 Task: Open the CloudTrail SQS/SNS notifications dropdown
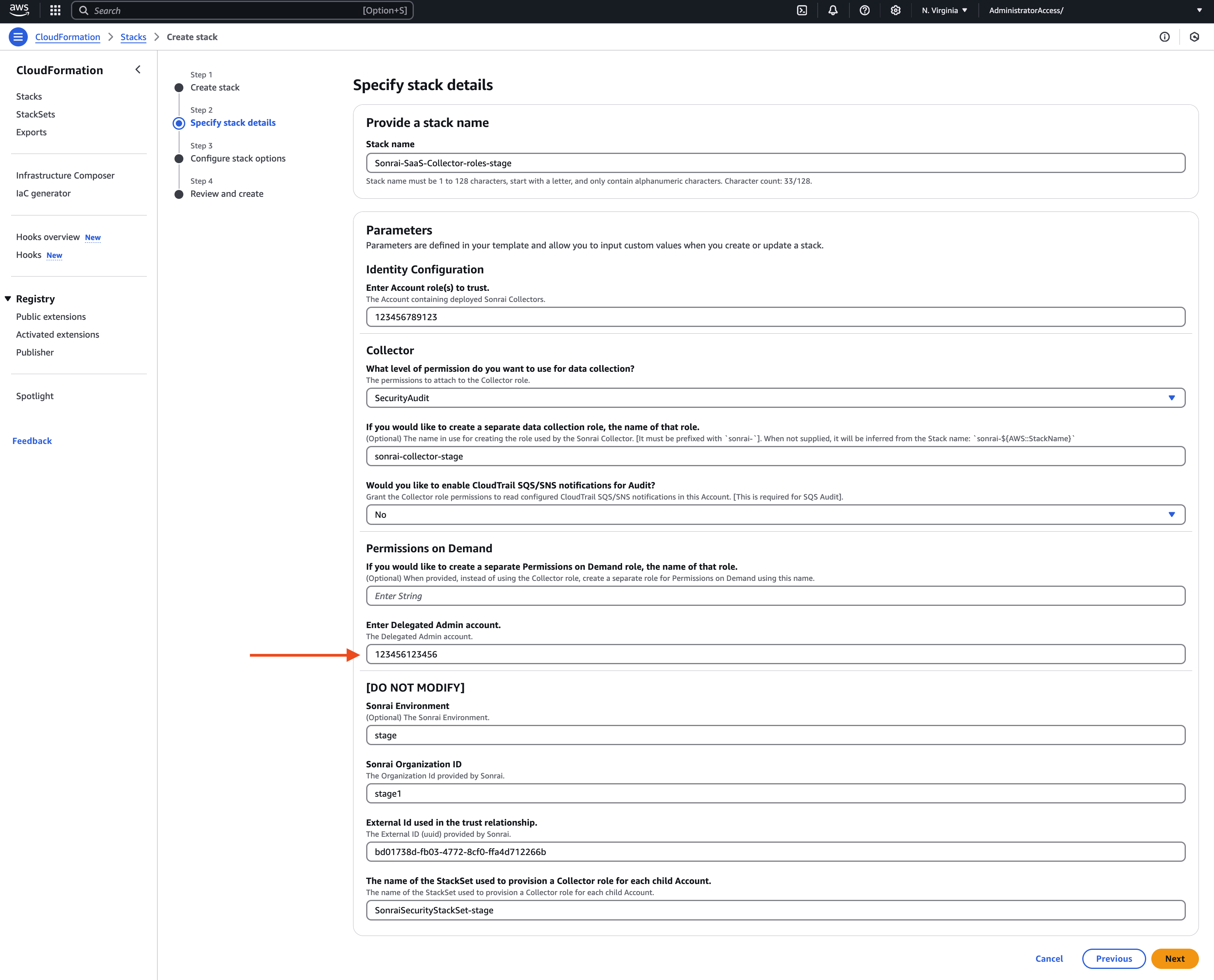point(776,514)
